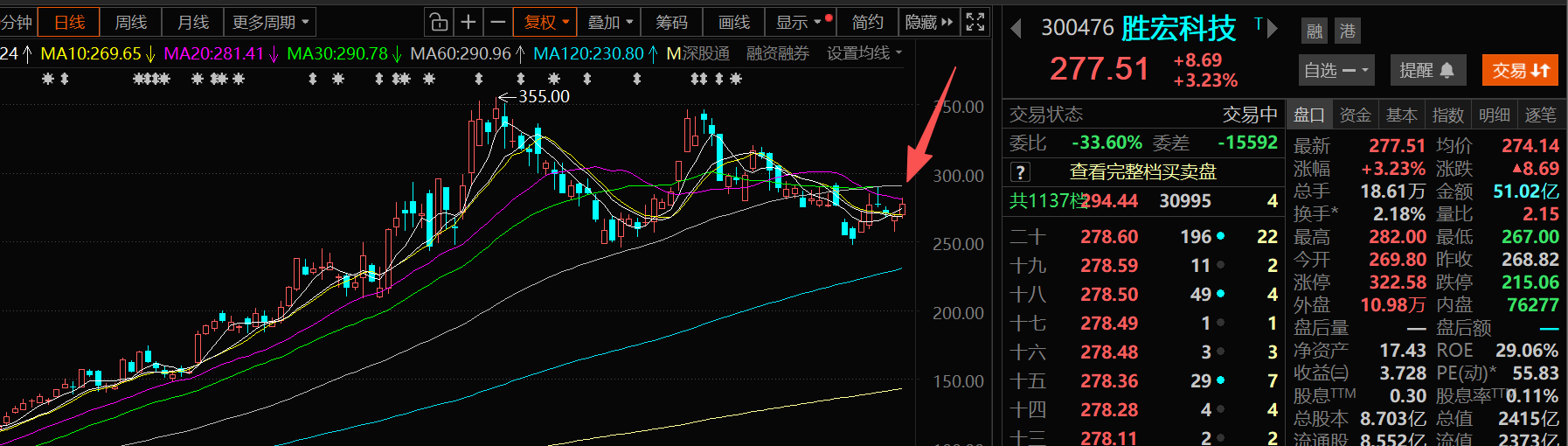
Task: Click the 提醒 alert bell button
Action: [1426, 70]
